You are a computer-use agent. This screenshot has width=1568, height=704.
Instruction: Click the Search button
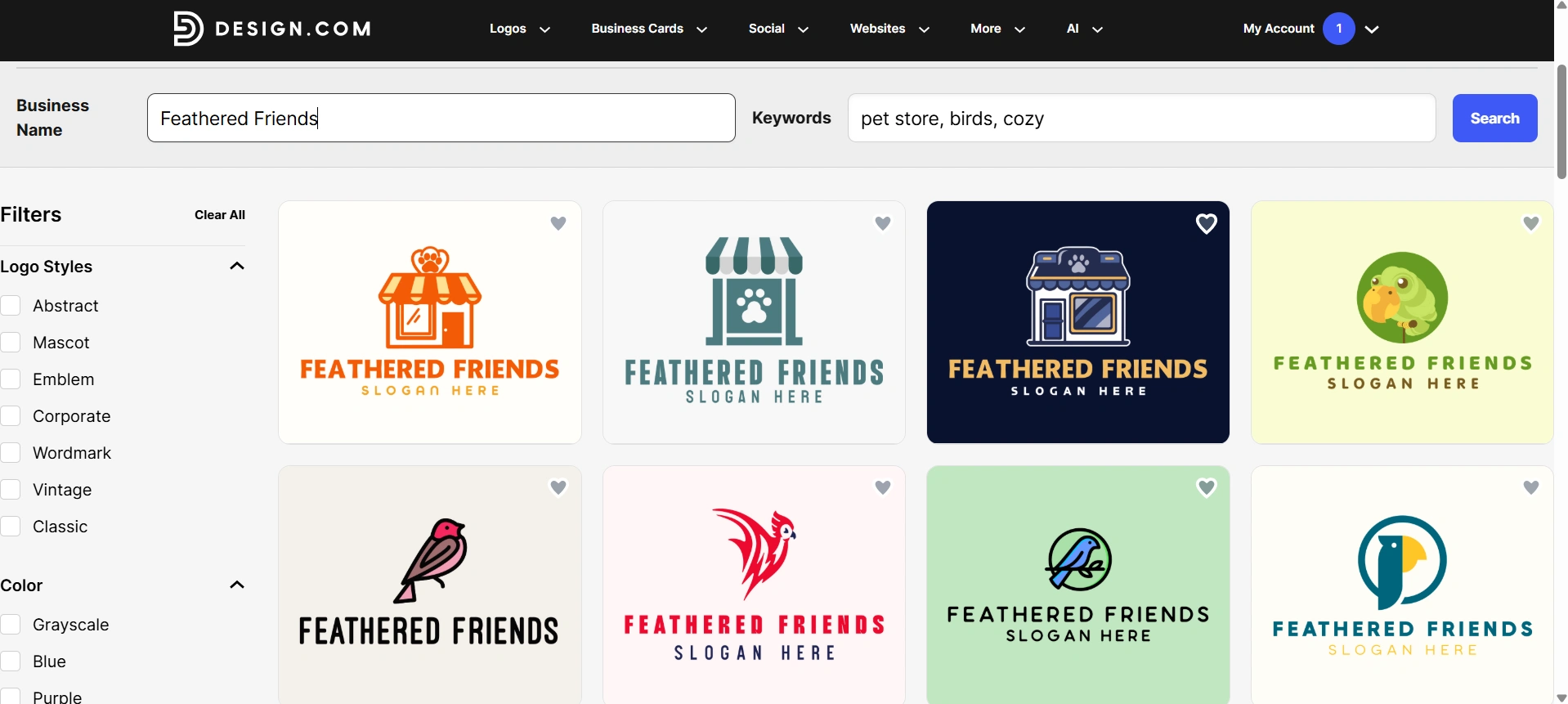click(1494, 118)
